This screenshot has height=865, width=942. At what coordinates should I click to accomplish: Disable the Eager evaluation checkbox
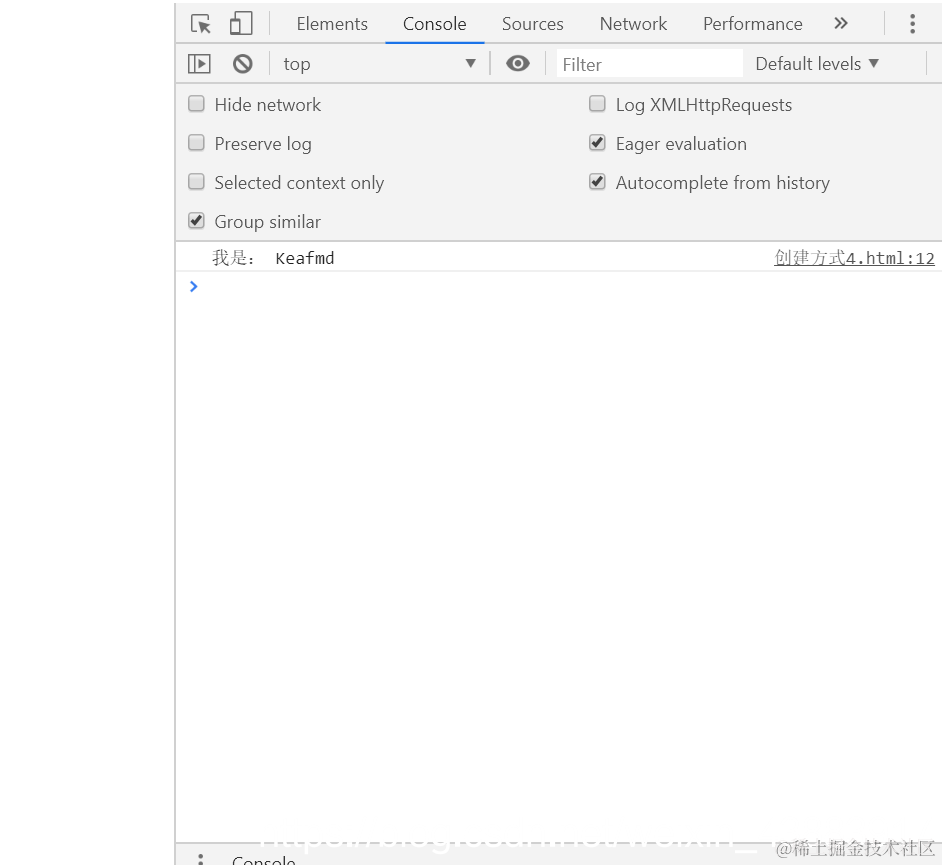(x=597, y=143)
